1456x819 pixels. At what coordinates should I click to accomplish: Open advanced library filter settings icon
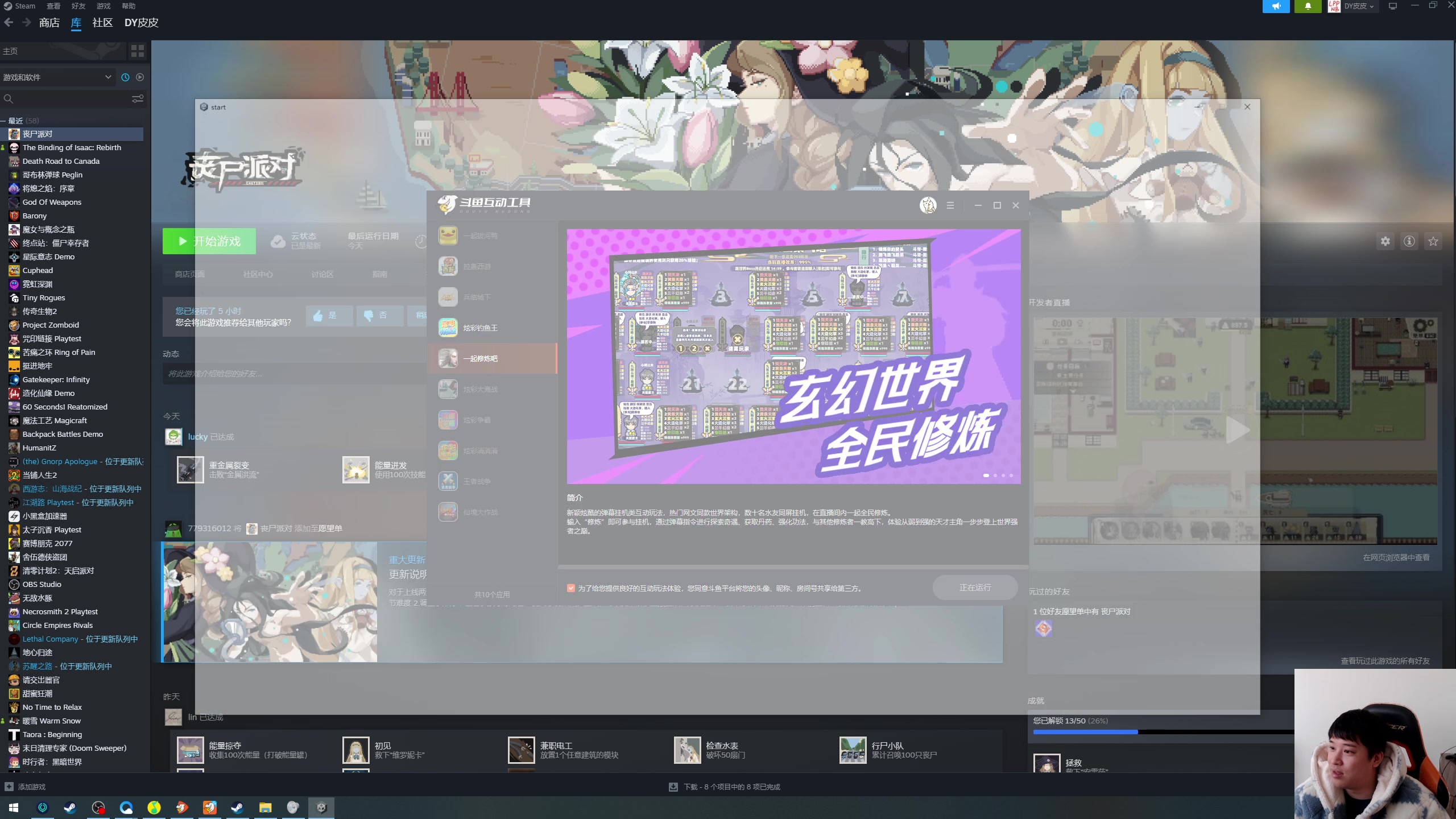point(138,99)
